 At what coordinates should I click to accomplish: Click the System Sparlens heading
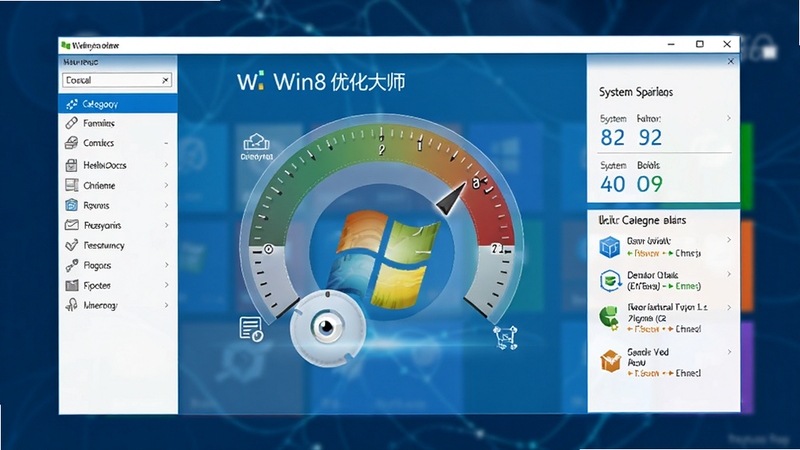pos(636,92)
